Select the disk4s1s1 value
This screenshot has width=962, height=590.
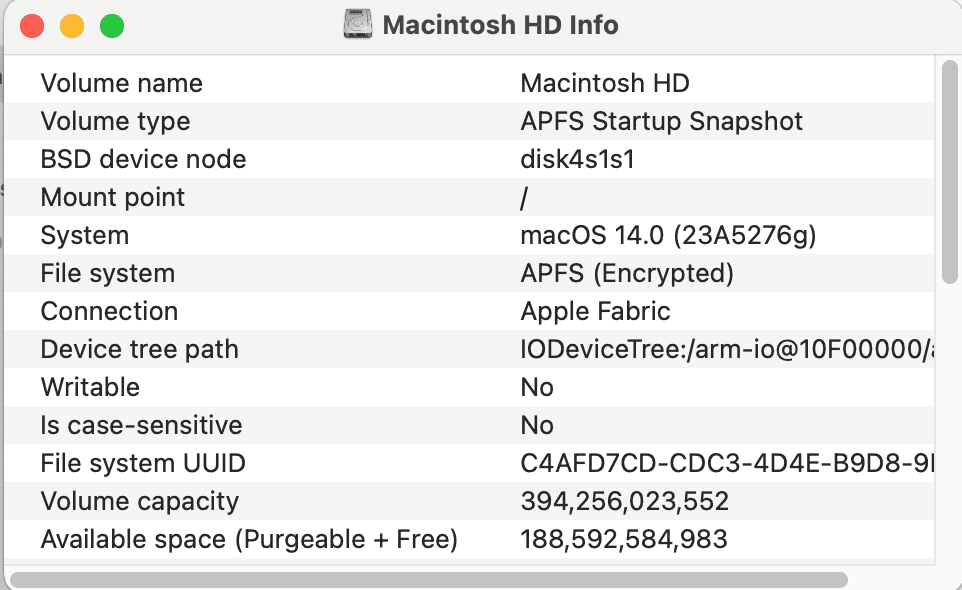tap(578, 159)
